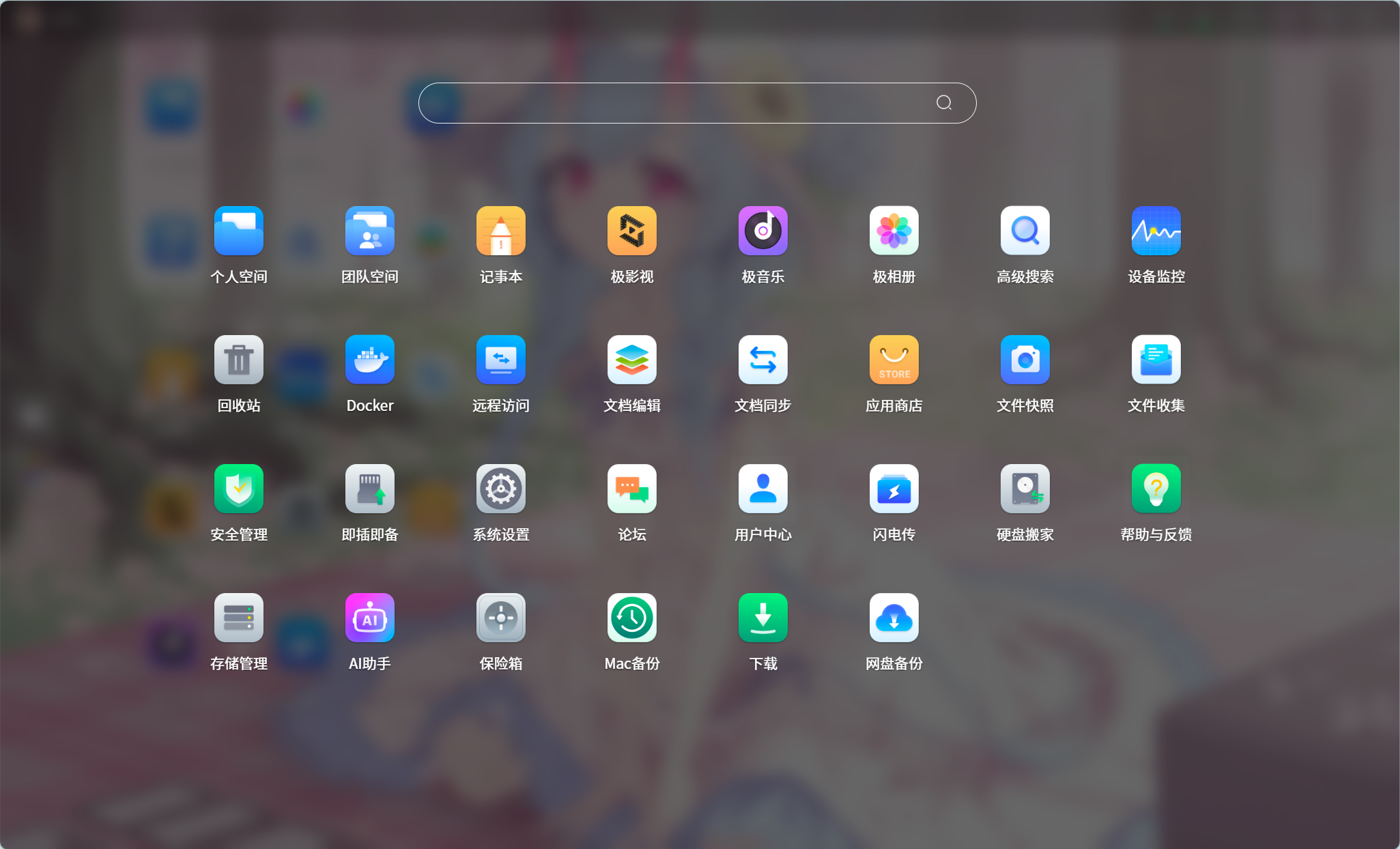
Task: Launch 文档同步 document sync
Action: (762, 360)
